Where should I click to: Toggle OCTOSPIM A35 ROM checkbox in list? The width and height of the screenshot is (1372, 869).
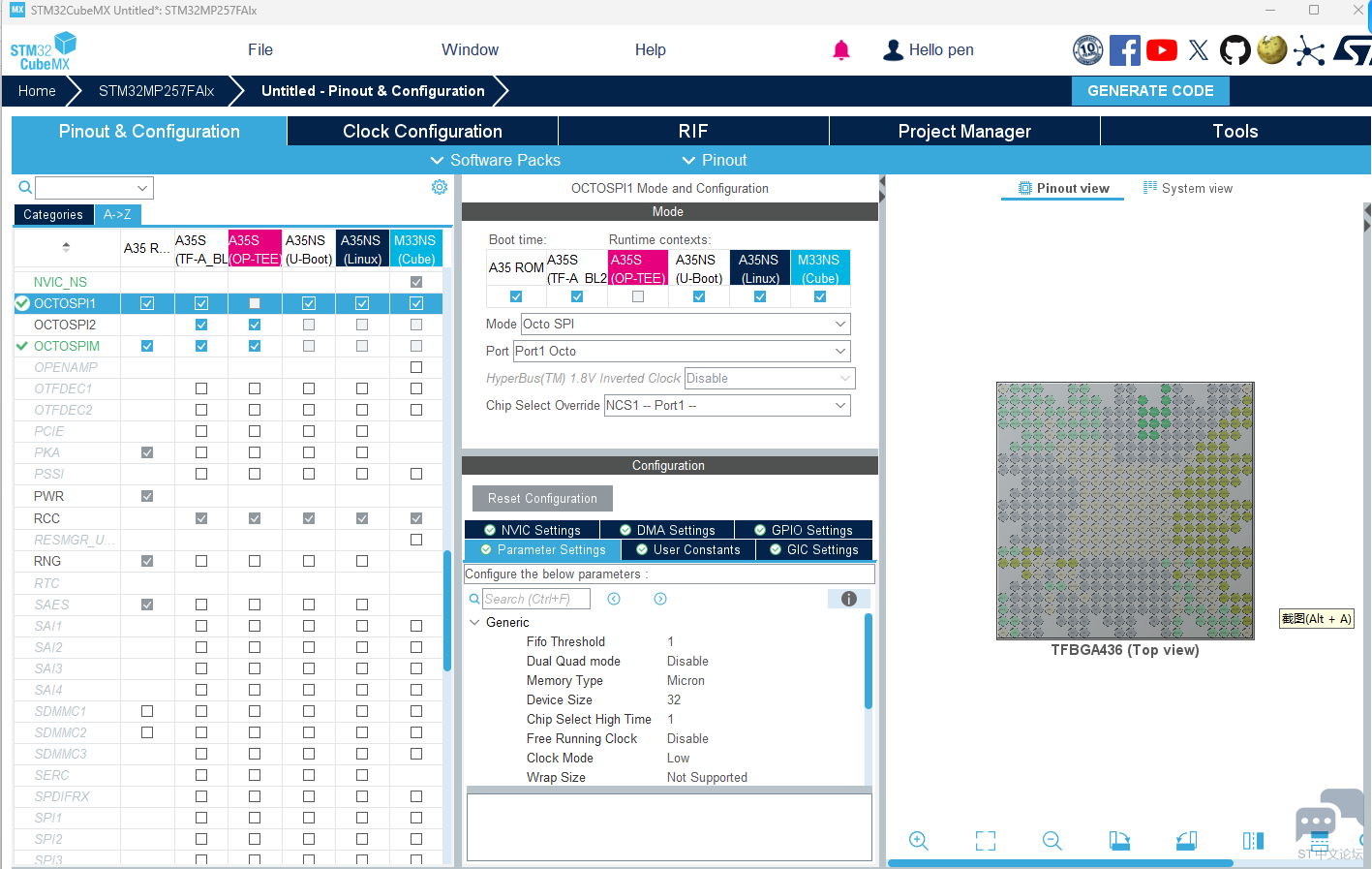coord(147,346)
